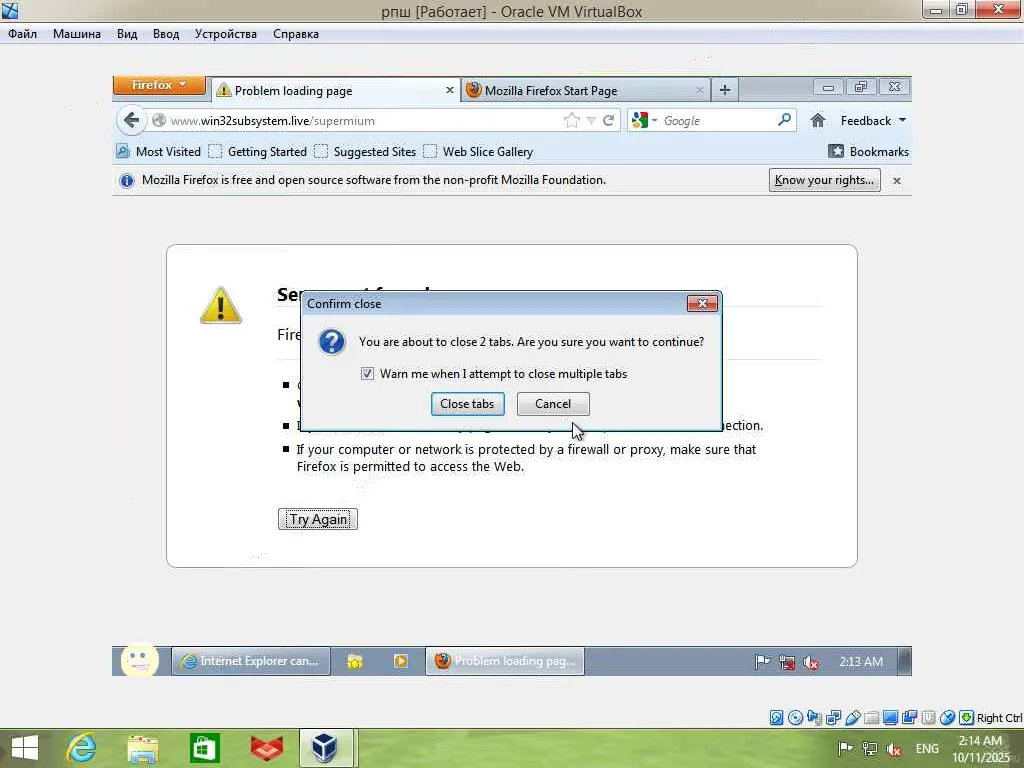Click guest network tray icon
1024x768 pixels.
pos(787,662)
